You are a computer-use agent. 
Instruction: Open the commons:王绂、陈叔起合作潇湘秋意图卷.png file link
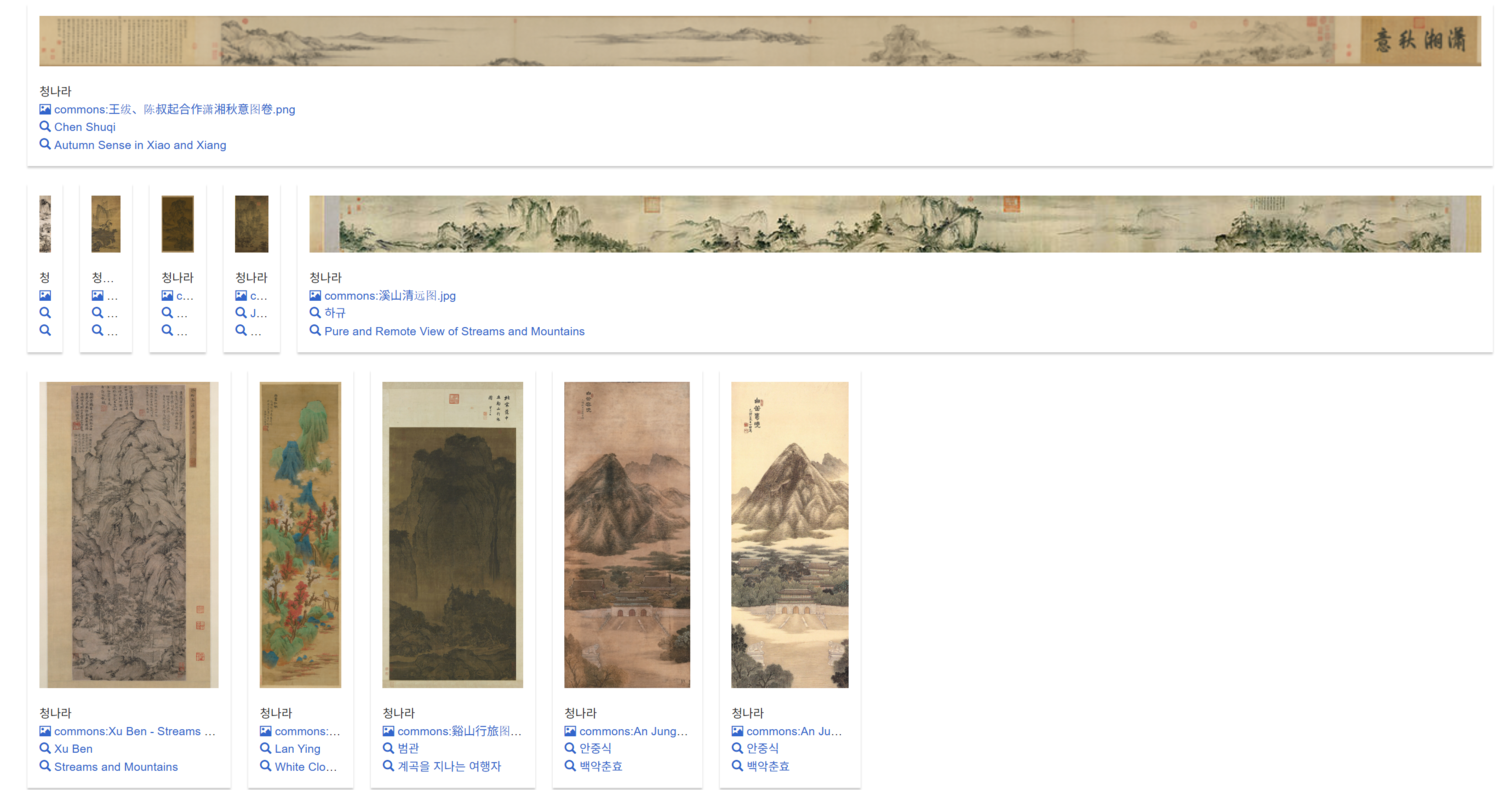coord(175,109)
